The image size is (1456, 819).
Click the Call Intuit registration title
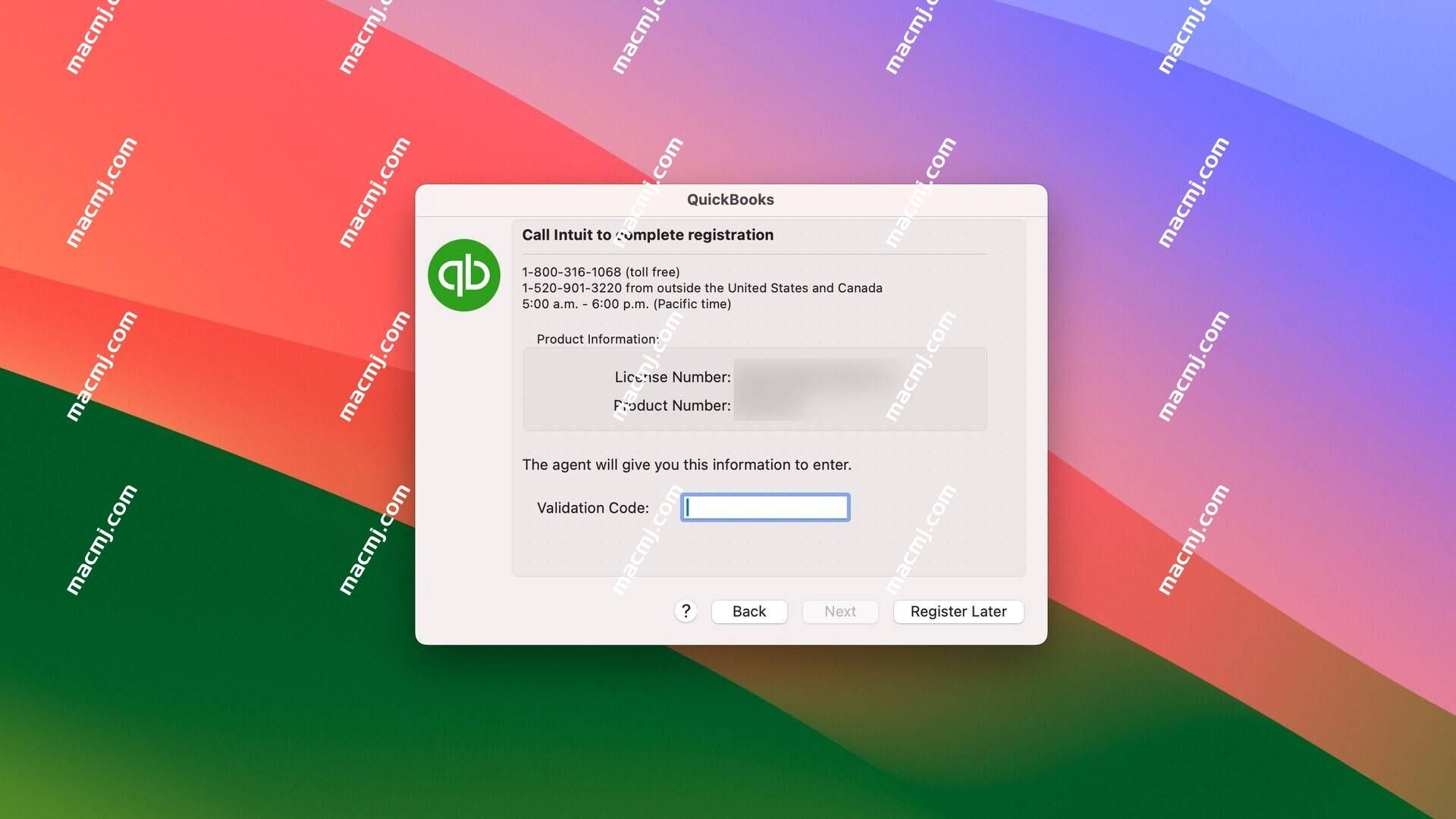pyautogui.click(x=647, y=234)
